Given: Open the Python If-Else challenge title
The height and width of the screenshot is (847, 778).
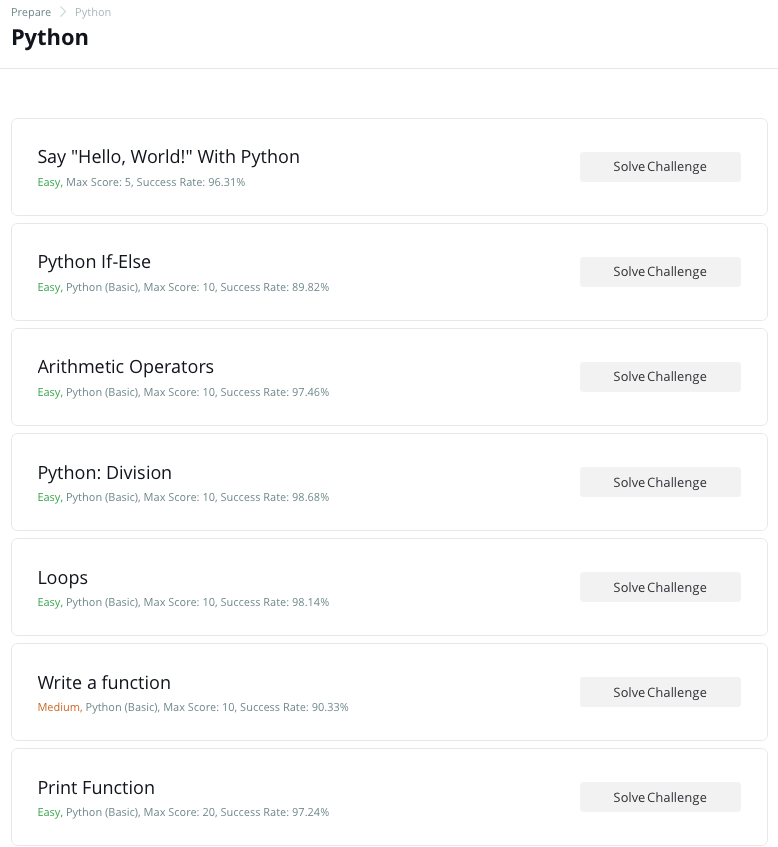Looking at the screenshot, I should click(94, 262).
